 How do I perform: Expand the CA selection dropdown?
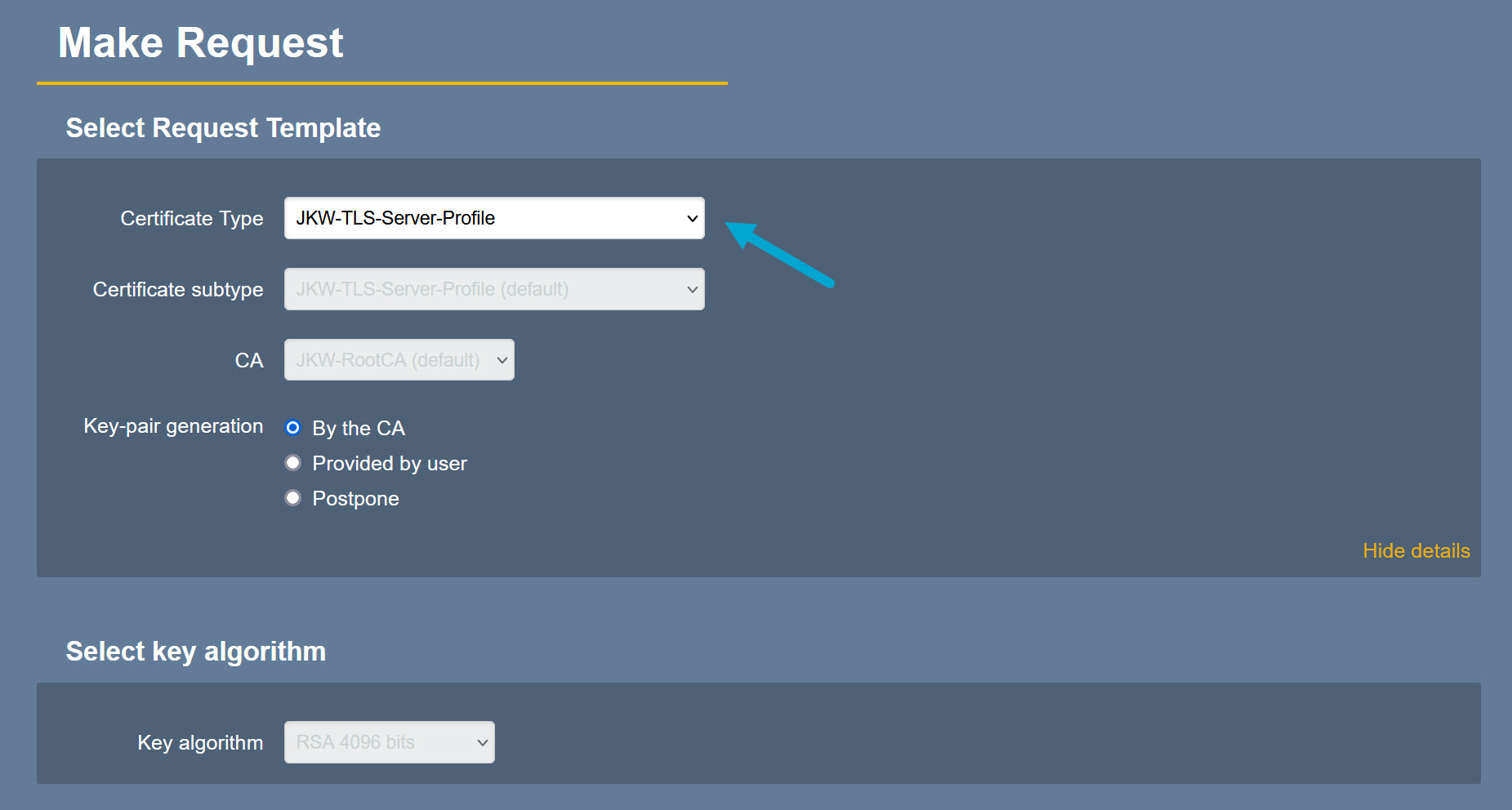(399, 360)
